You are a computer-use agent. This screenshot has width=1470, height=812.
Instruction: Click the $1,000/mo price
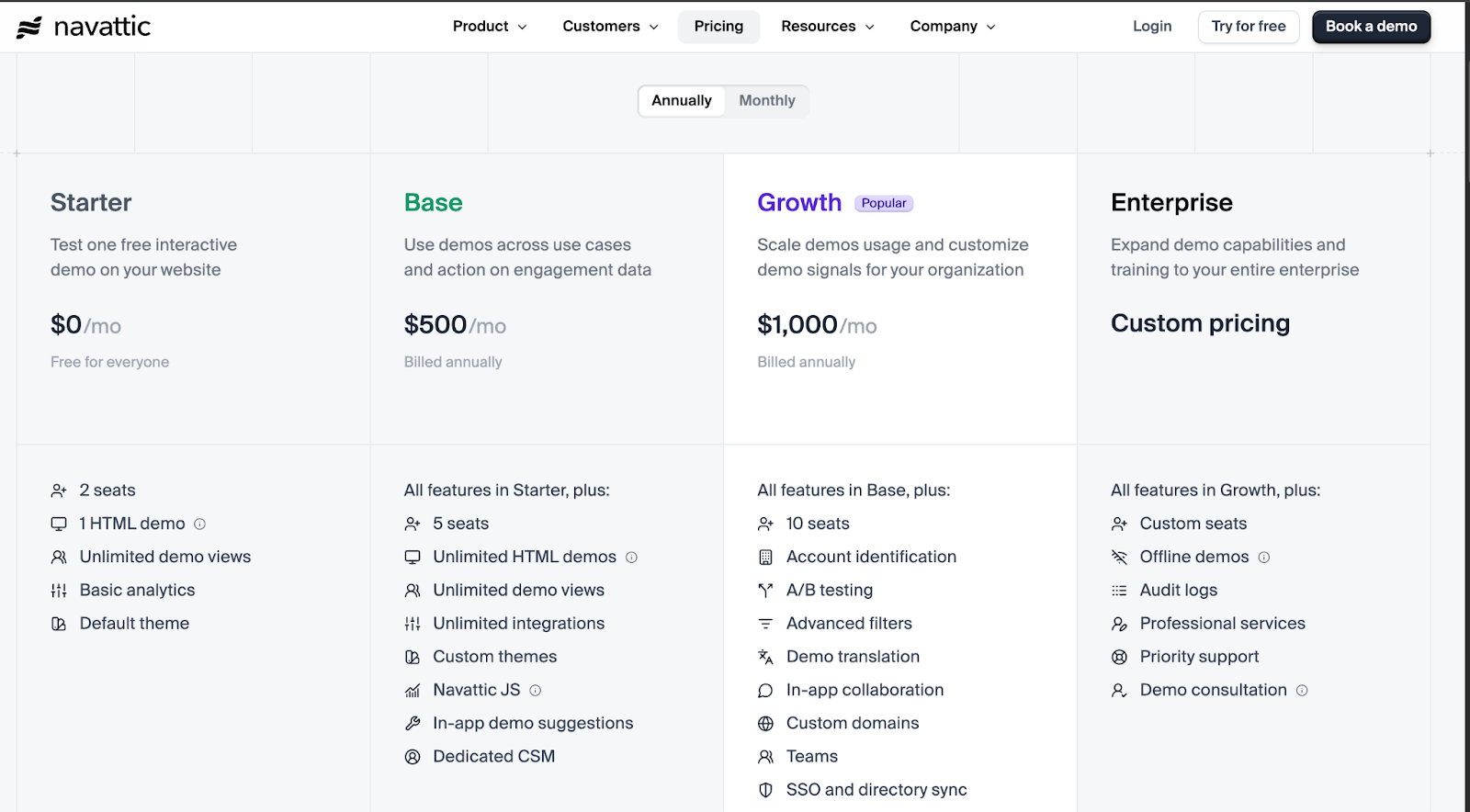coord(817,325)
